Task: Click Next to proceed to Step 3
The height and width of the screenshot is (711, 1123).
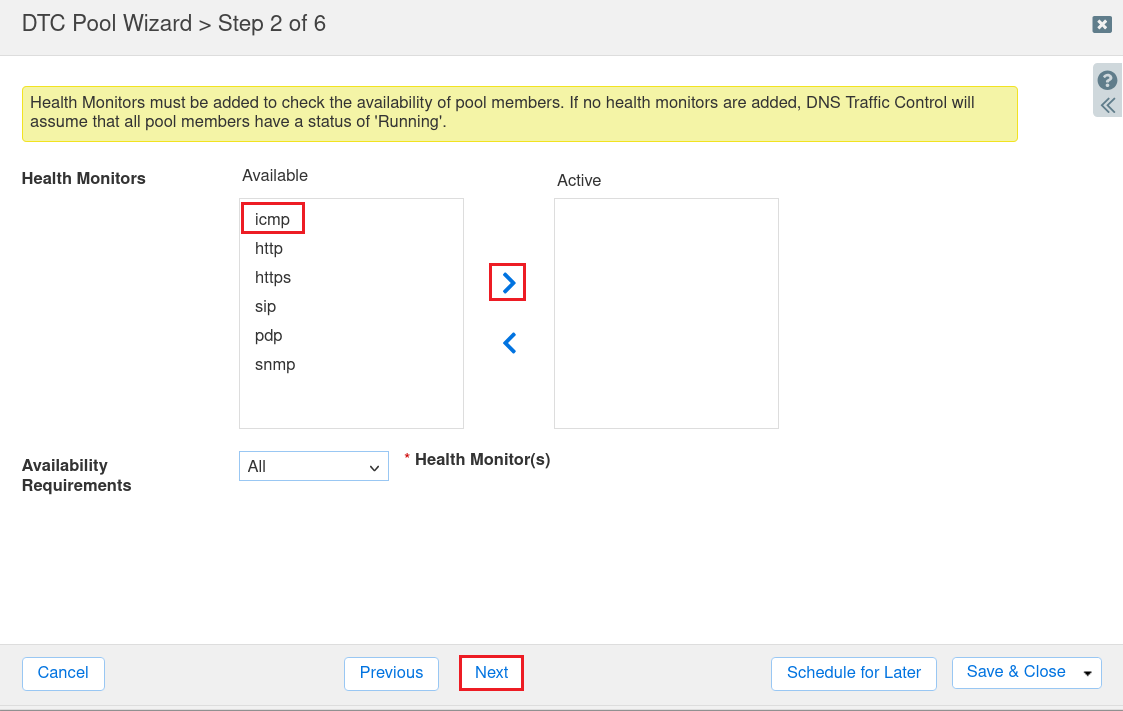Action: click(491, 673)
